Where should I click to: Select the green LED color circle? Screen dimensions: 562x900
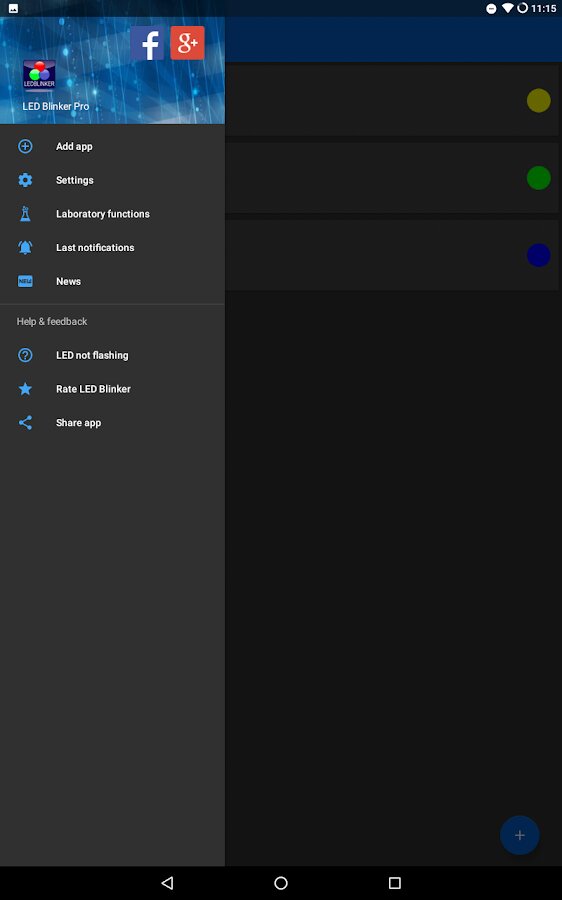click(x=538, y=178)
